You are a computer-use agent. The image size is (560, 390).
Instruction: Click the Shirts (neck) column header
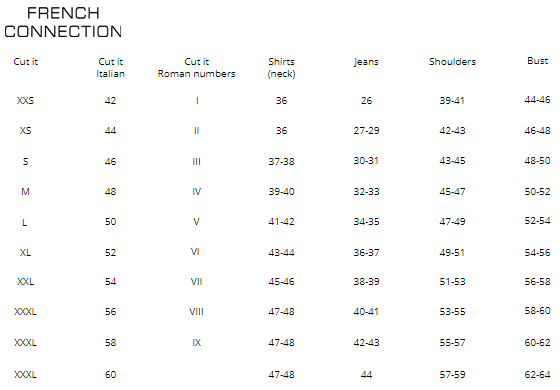[281, 68]
